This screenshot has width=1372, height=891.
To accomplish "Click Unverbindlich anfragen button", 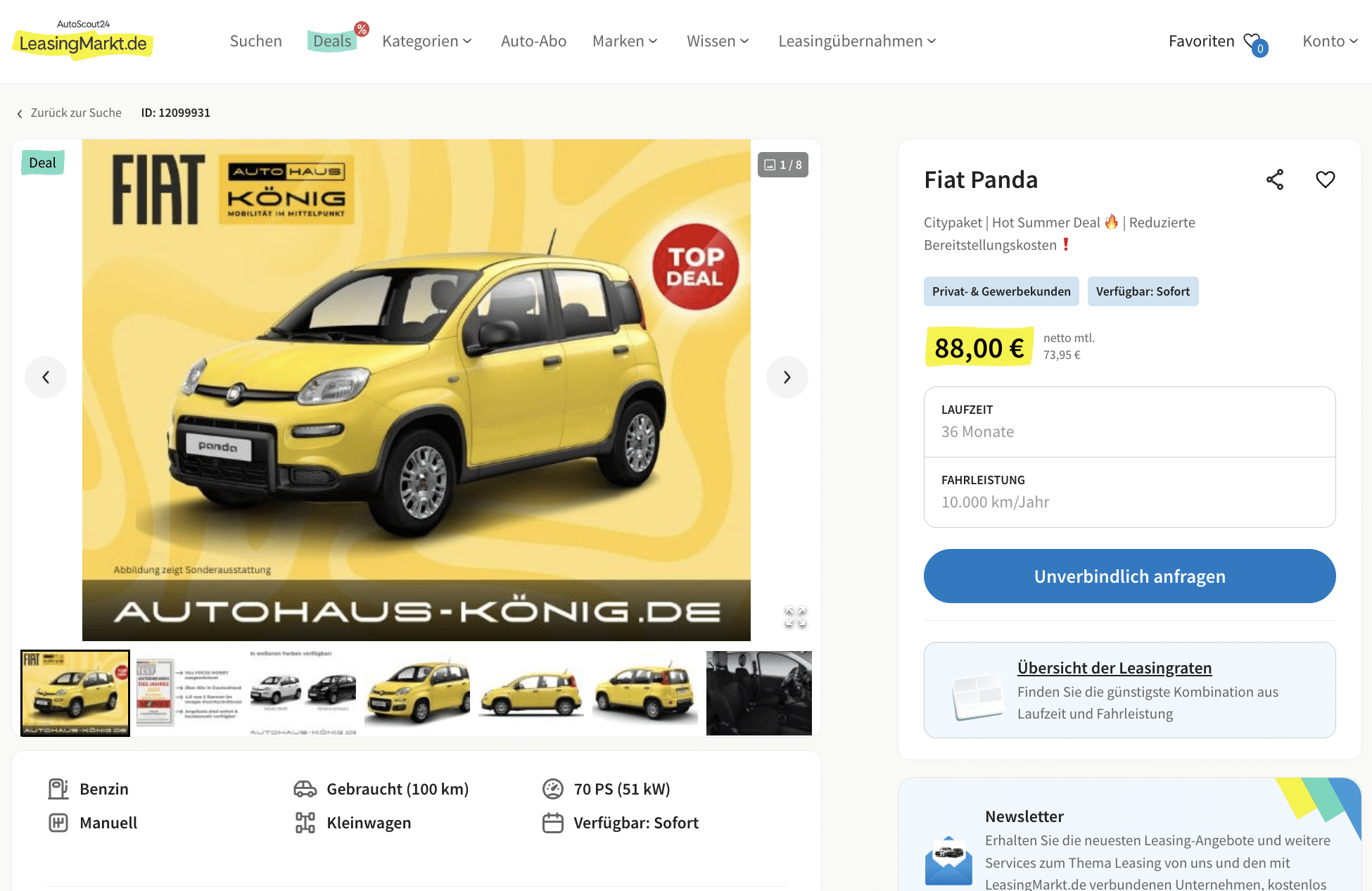I will tap(1129, 576).
